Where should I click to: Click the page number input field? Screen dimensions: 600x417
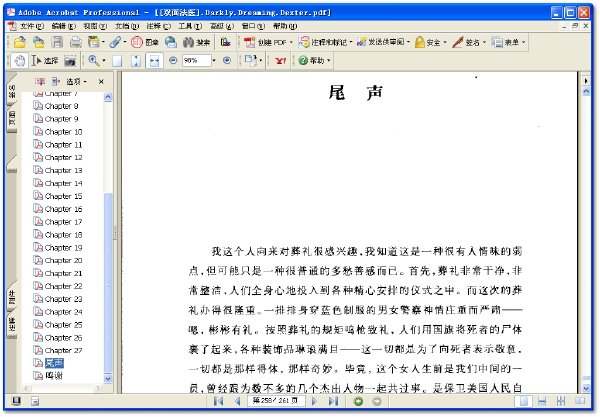pyautogui.click(x=276, y=401)
